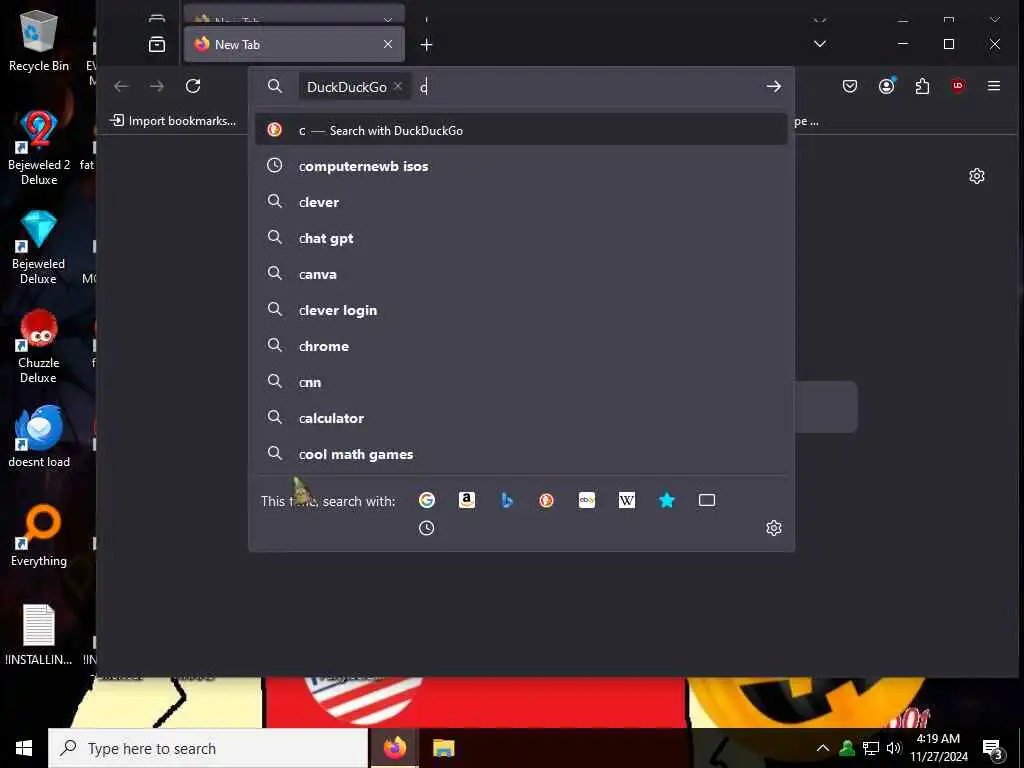This screenshot has width=1024, height=768.
Task: Select the New Tab browser tab
Action: [294, 44]
